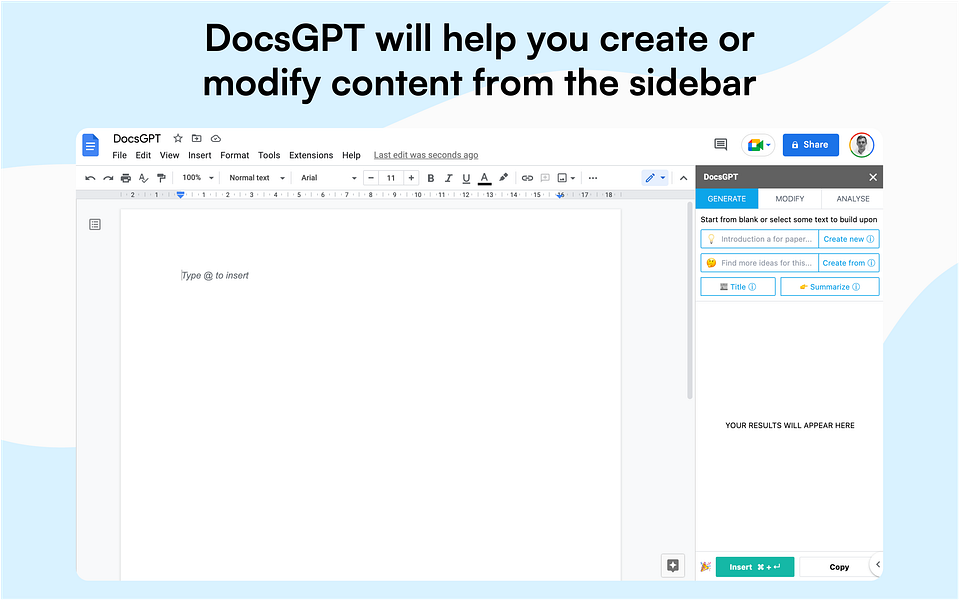Image resolution: width=959 pixels, height=600 pixels.
Task: Select the paint format tool
Action: 161,178
